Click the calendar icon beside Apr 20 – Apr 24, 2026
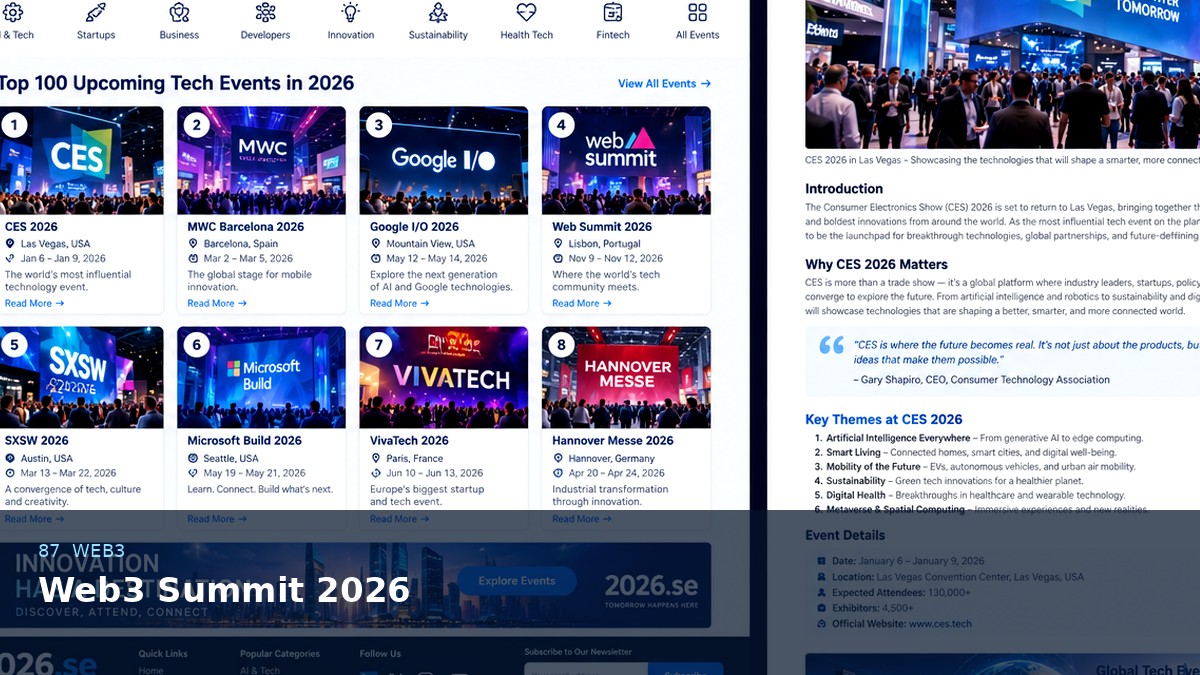 tap(558, 473)
